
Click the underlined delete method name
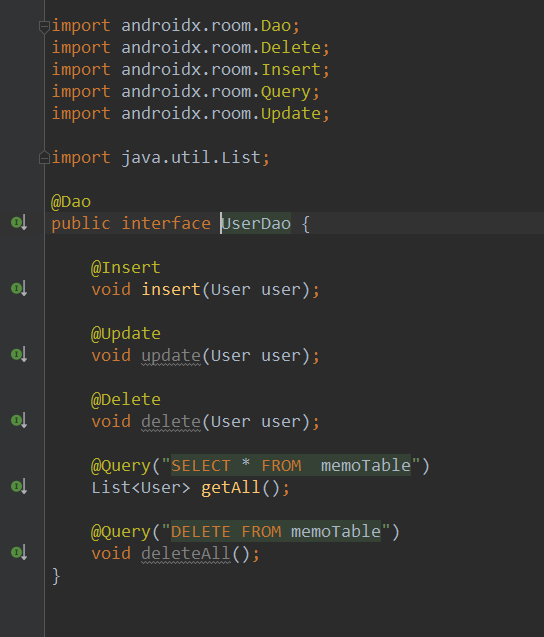pos(171,422)
